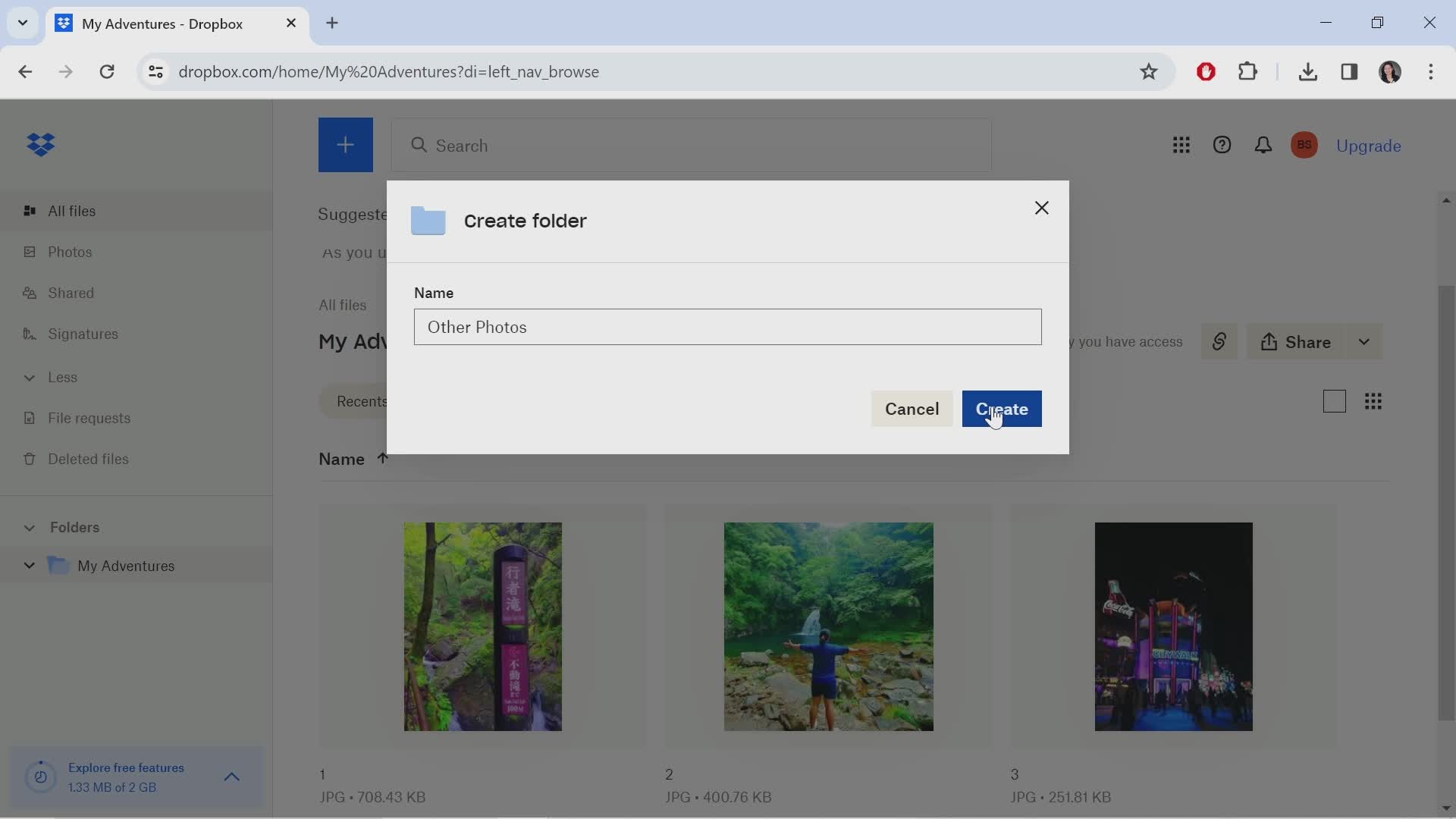Collapse the Less section in sidebar

tap(26, 377)
